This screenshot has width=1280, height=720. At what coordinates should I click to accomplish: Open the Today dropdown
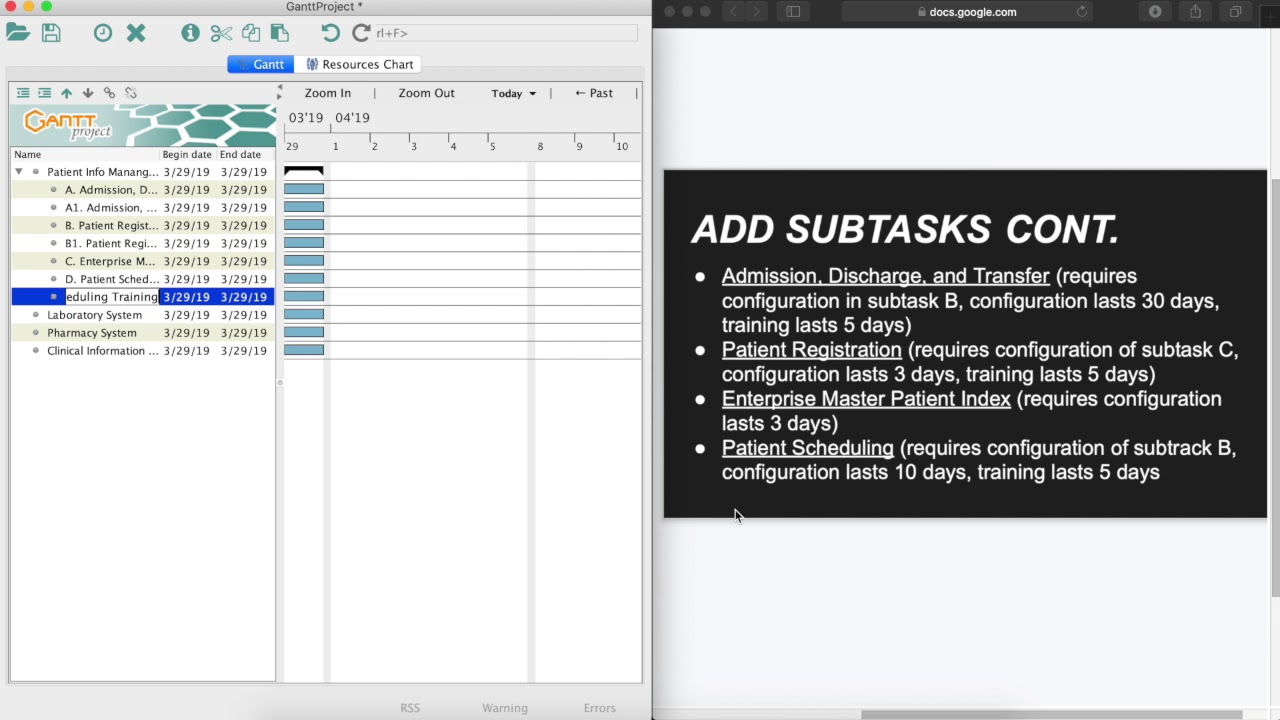click(x=514, y=93)
